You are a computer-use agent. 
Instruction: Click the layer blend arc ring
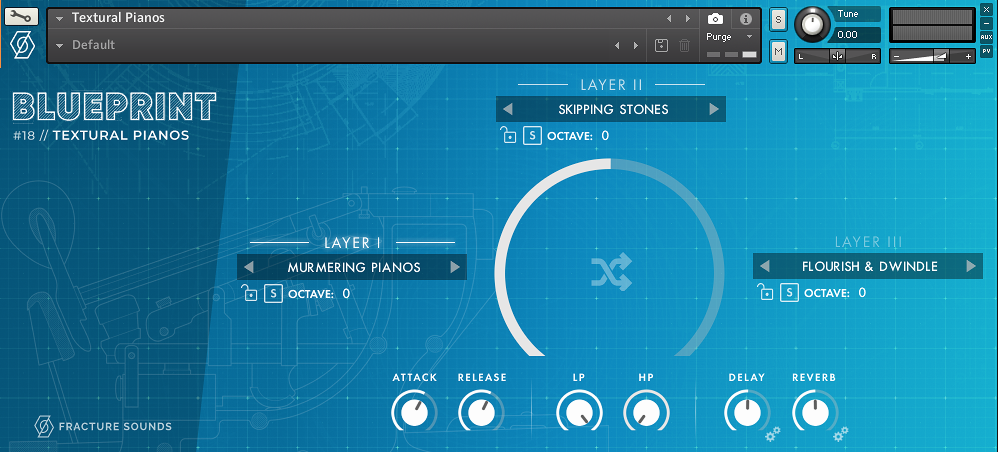tap(610, 258)
